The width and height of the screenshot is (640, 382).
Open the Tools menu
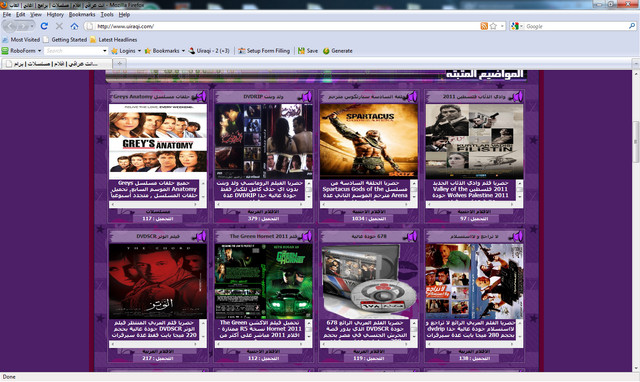[x=107, y=14]
